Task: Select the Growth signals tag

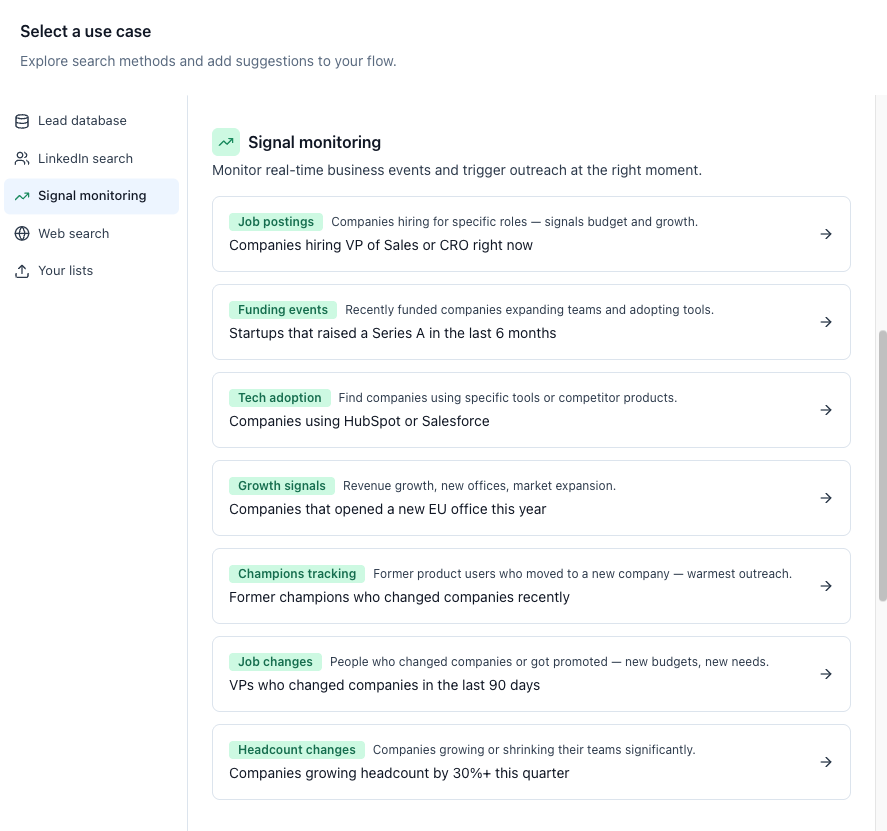Action: point(282,486)
